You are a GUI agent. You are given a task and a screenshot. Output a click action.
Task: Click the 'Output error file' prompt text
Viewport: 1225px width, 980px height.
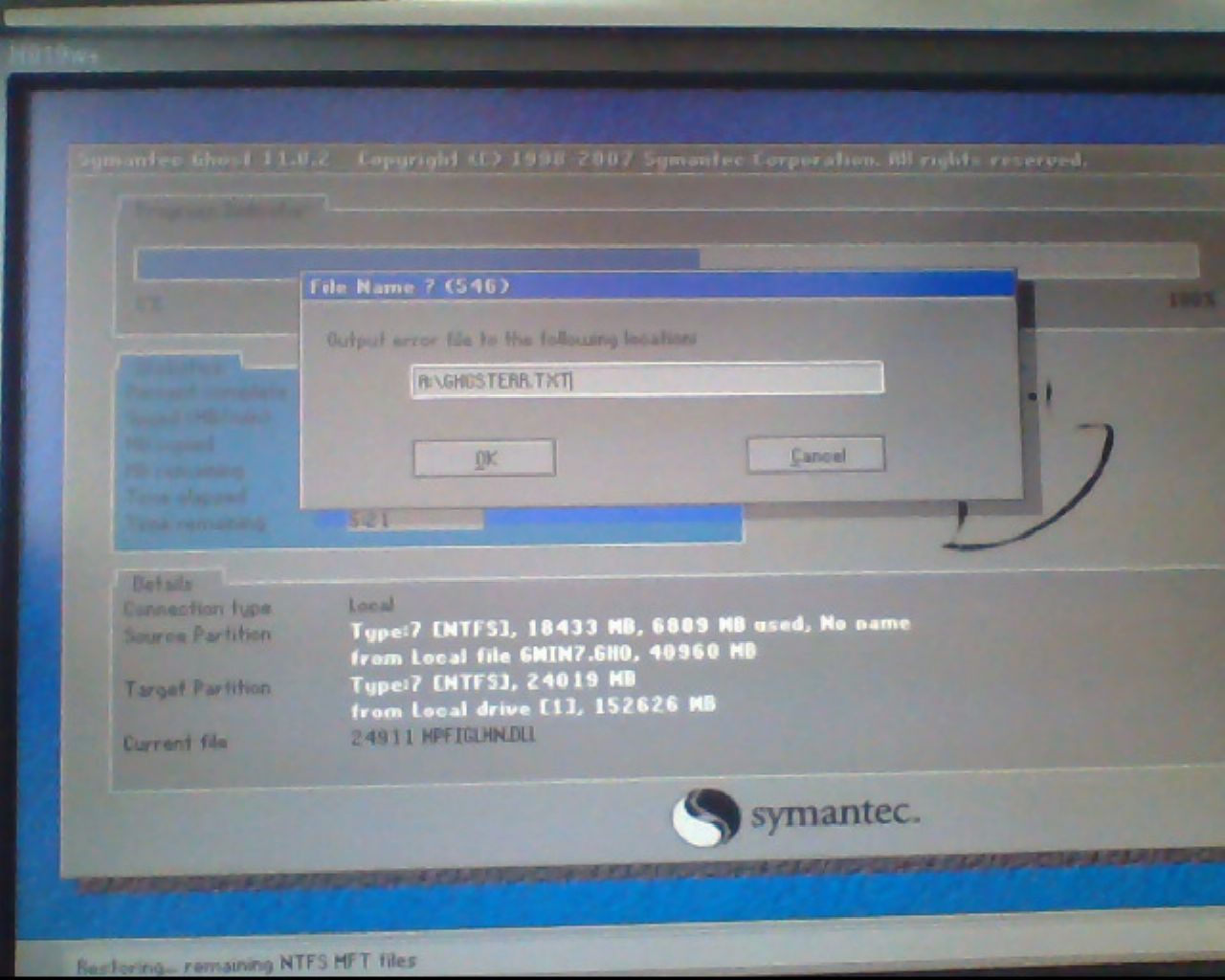coord(511,339)
